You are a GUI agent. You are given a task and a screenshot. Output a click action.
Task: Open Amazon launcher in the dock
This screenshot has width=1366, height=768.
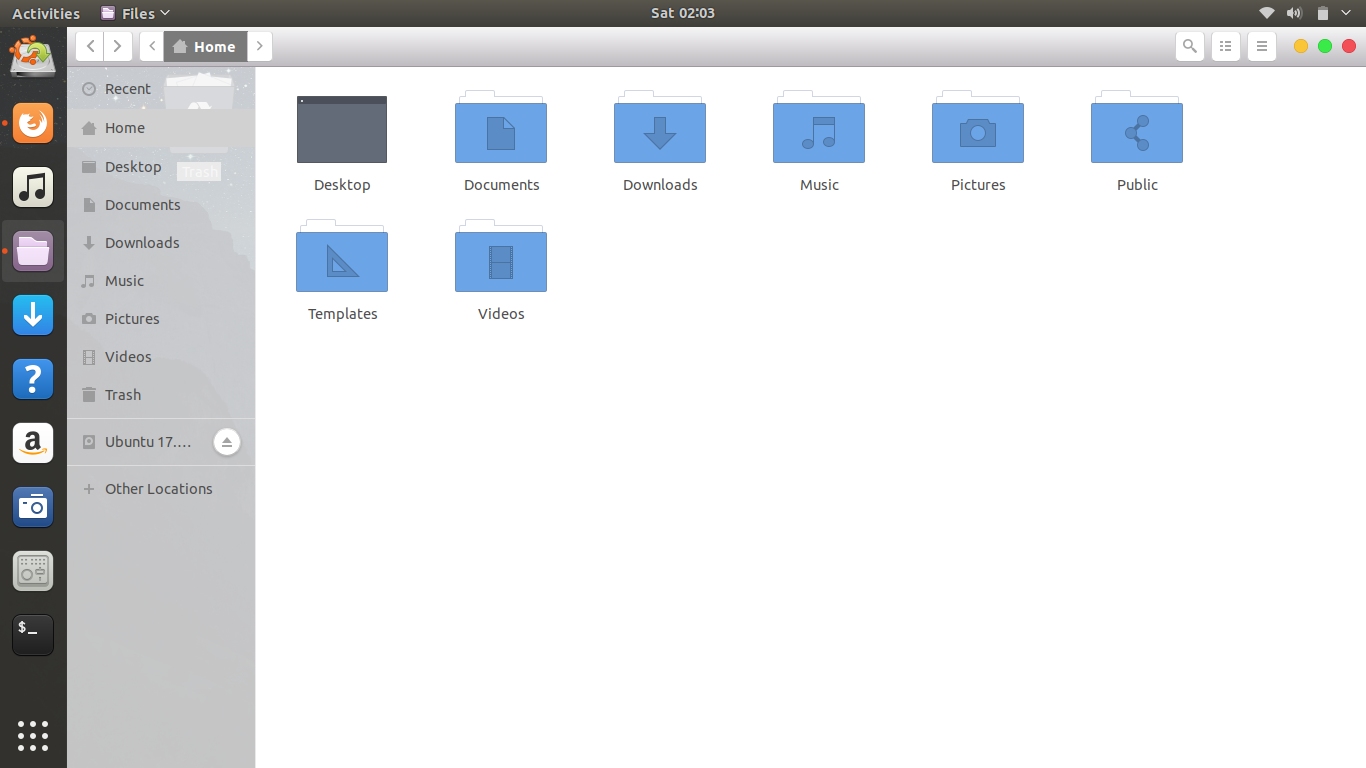pyautogui.click(x=33, y=443)
